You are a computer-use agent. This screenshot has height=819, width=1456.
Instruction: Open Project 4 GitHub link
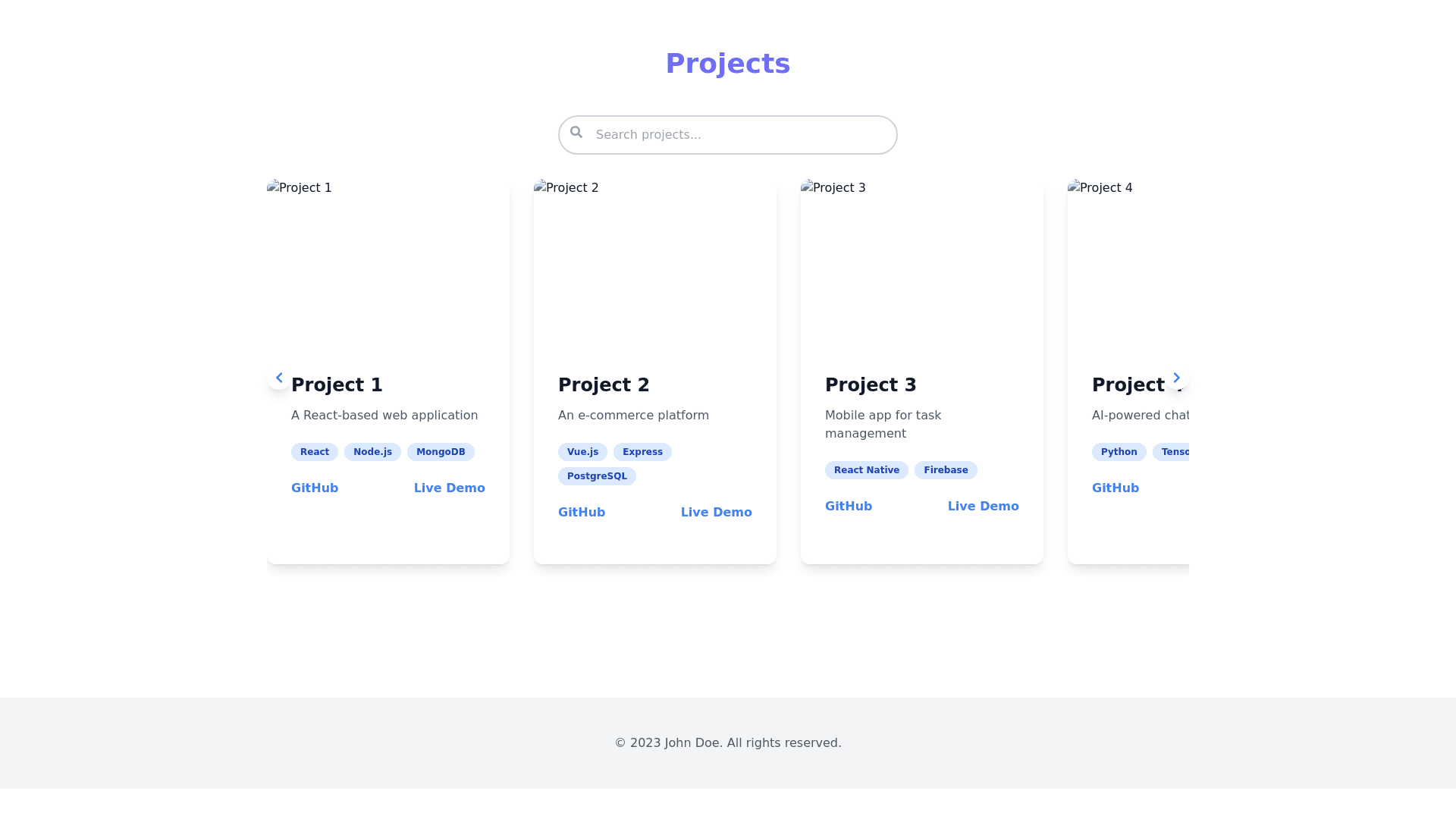tap(1116, 488)
